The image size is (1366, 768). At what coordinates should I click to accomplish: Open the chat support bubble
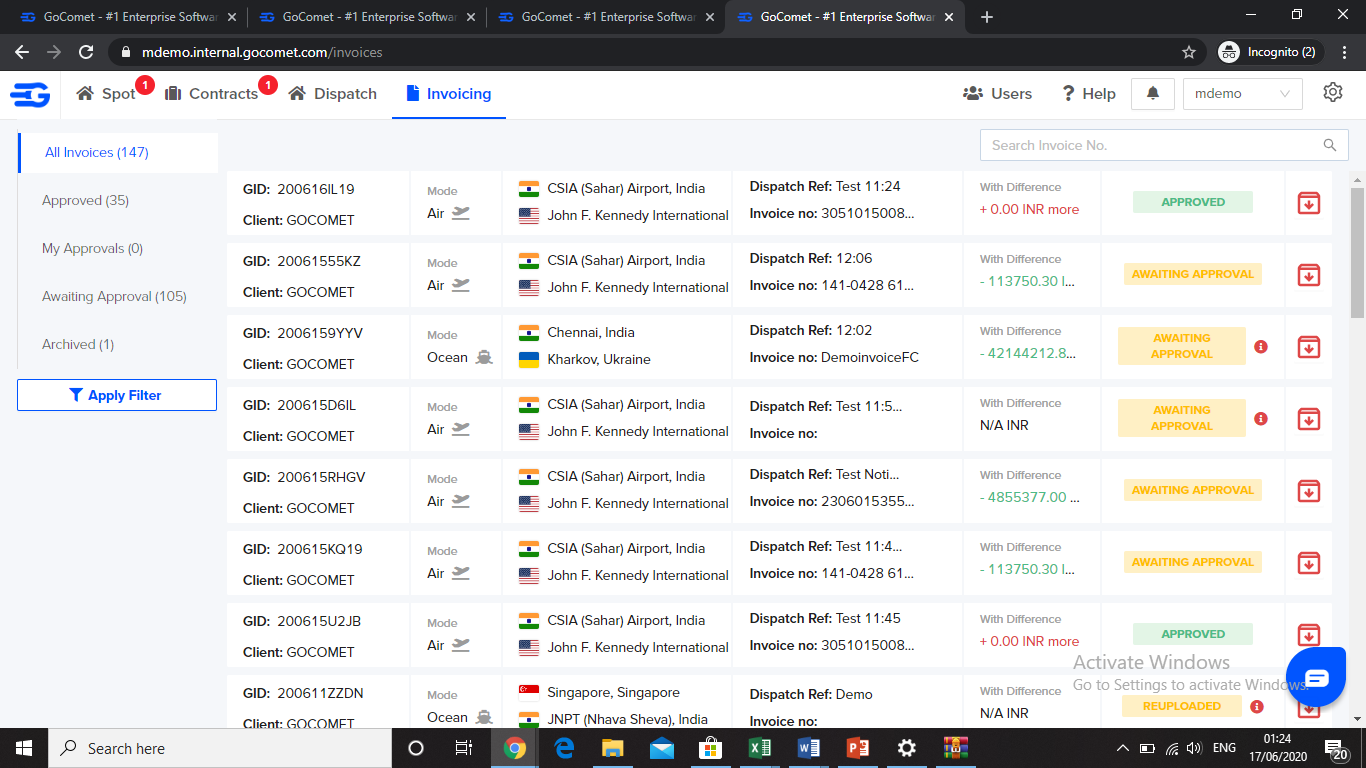[x=1316, y=678]
